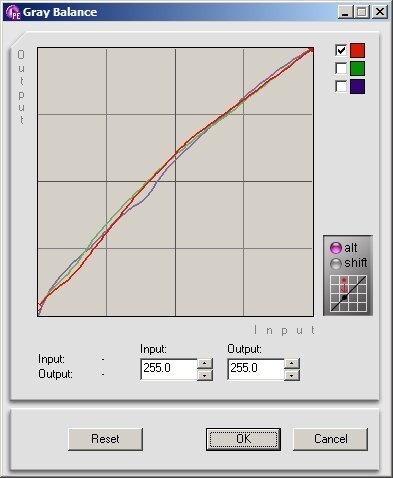Click the curve point mode grid icon
The height and width of the screenshot is (478, 393).
[348, 293]
